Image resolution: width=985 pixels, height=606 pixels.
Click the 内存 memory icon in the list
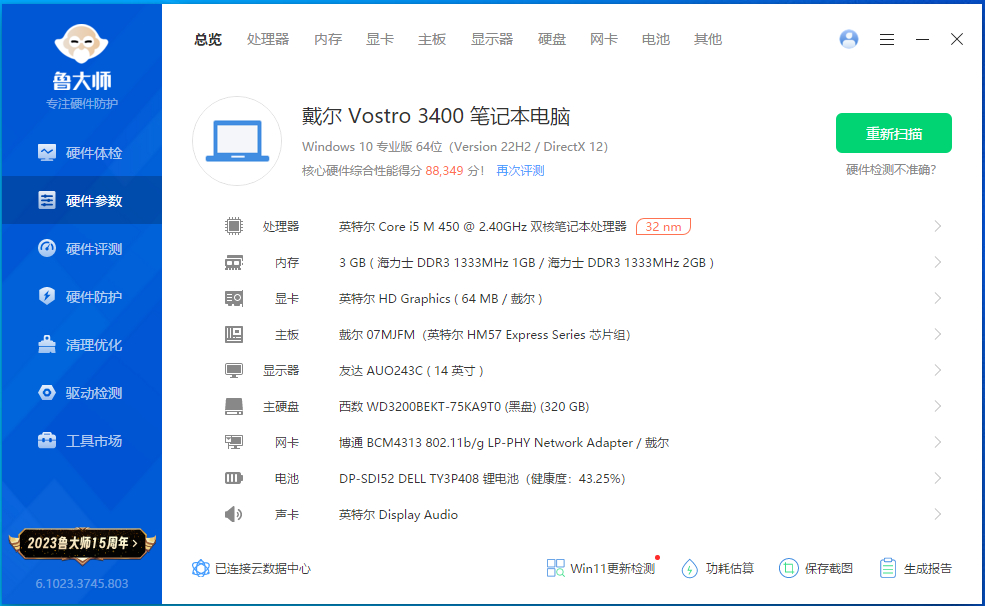coord(234,262)
